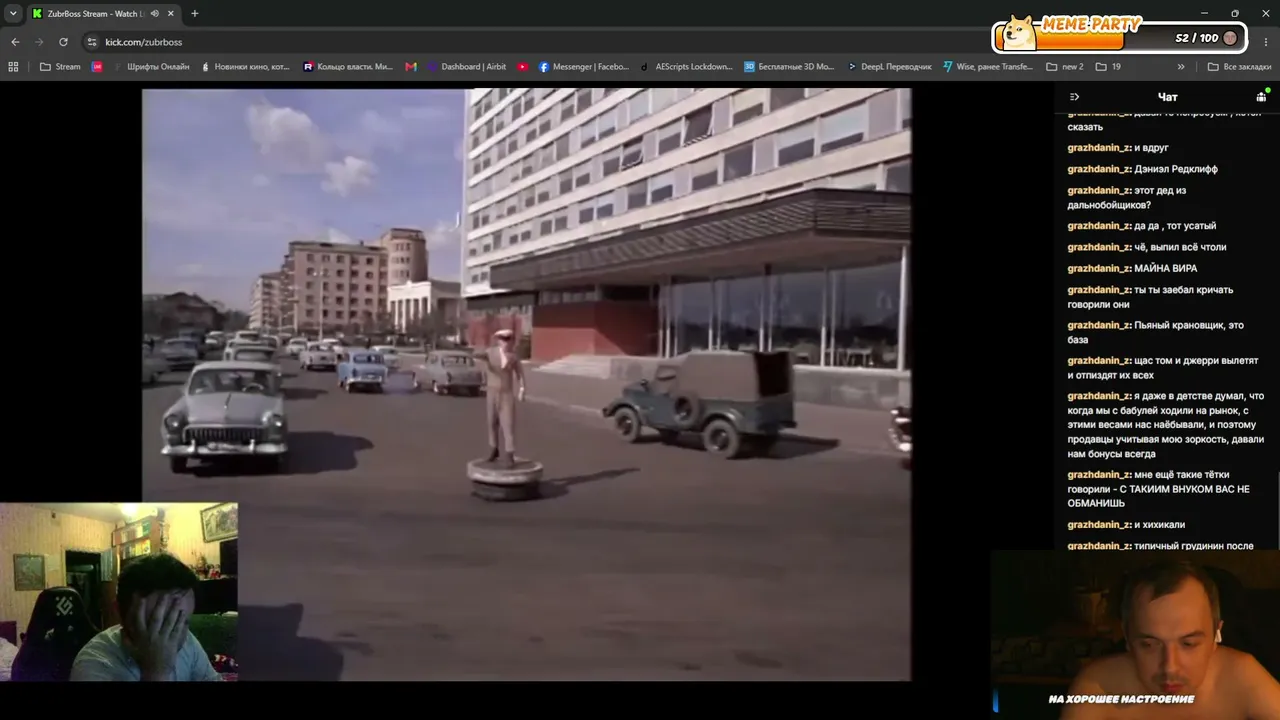Click chat message 'щас том и джерри вылетят'

click(1162, 368)
